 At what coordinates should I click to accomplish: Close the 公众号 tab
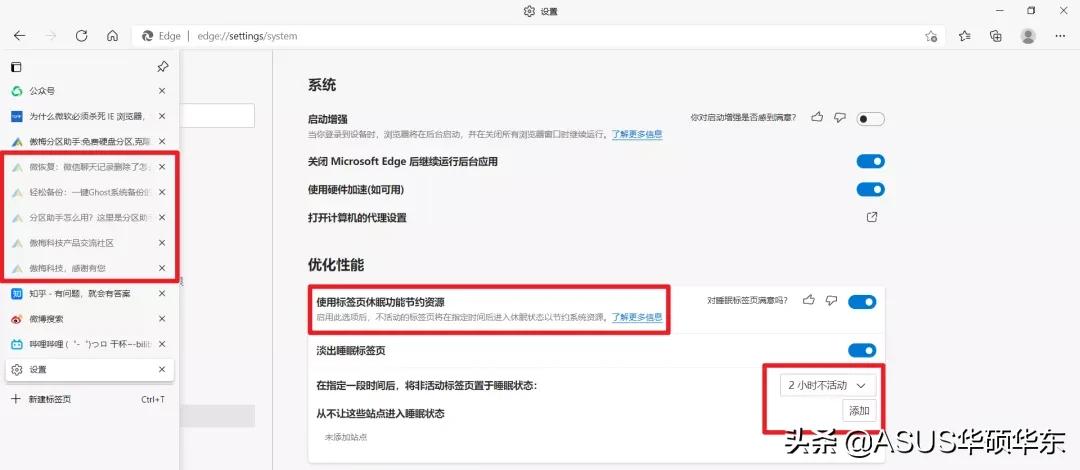pos(162,90)
